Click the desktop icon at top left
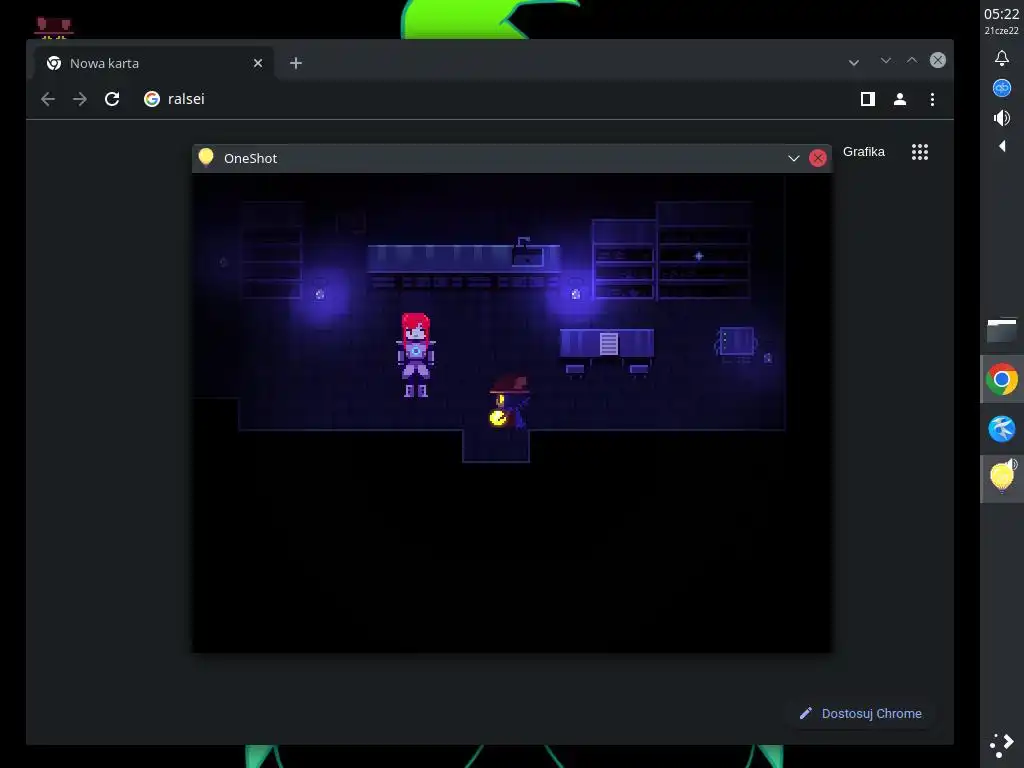 [54, 28]
